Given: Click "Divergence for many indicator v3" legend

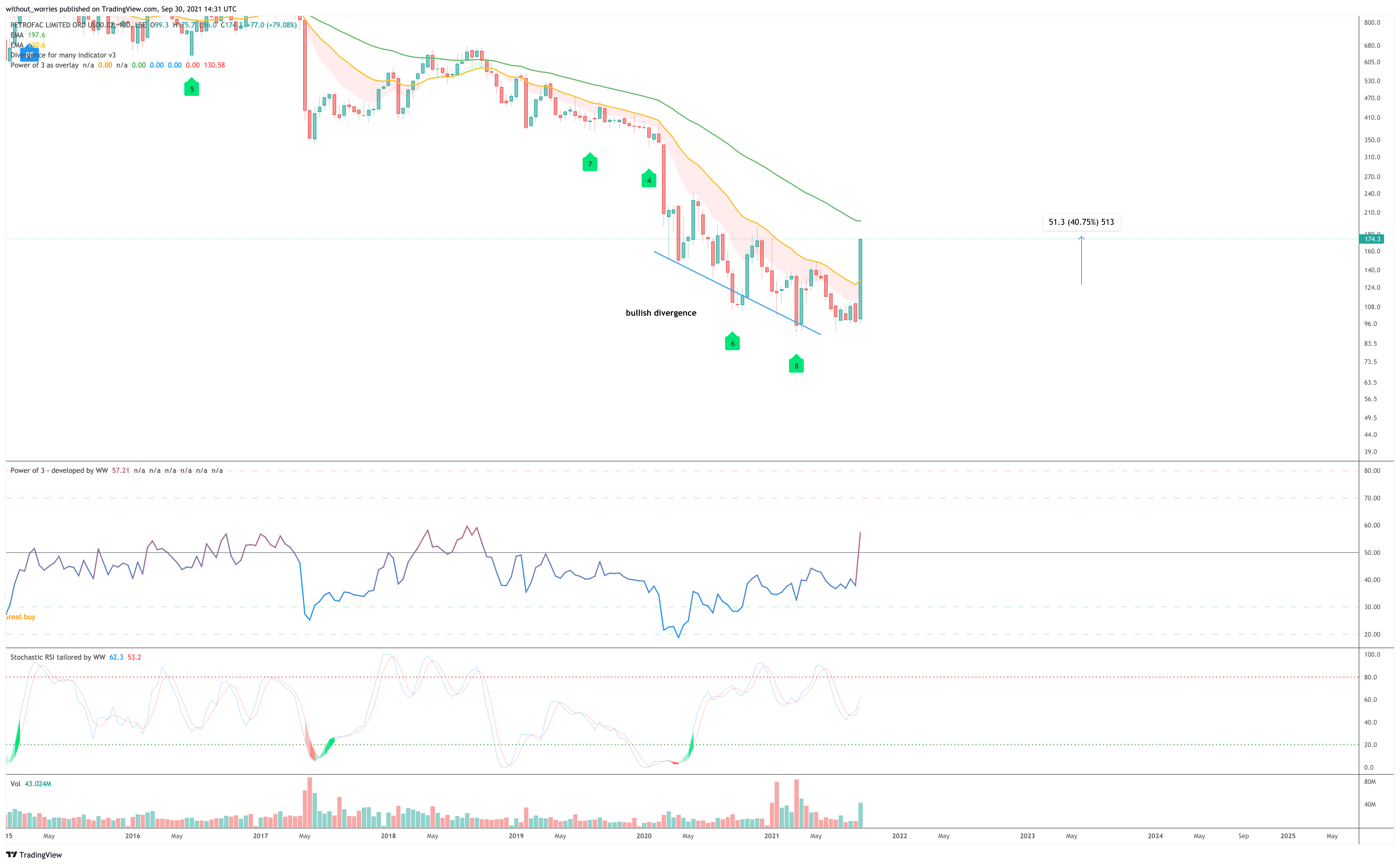Looking at the screenshot, I should pos(63,55).
